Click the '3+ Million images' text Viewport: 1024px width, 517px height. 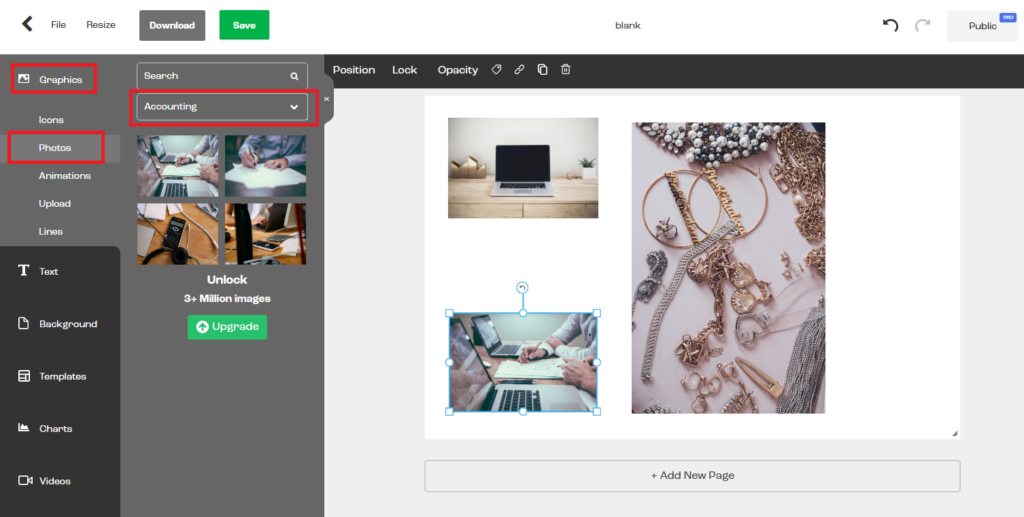point(227,298)
